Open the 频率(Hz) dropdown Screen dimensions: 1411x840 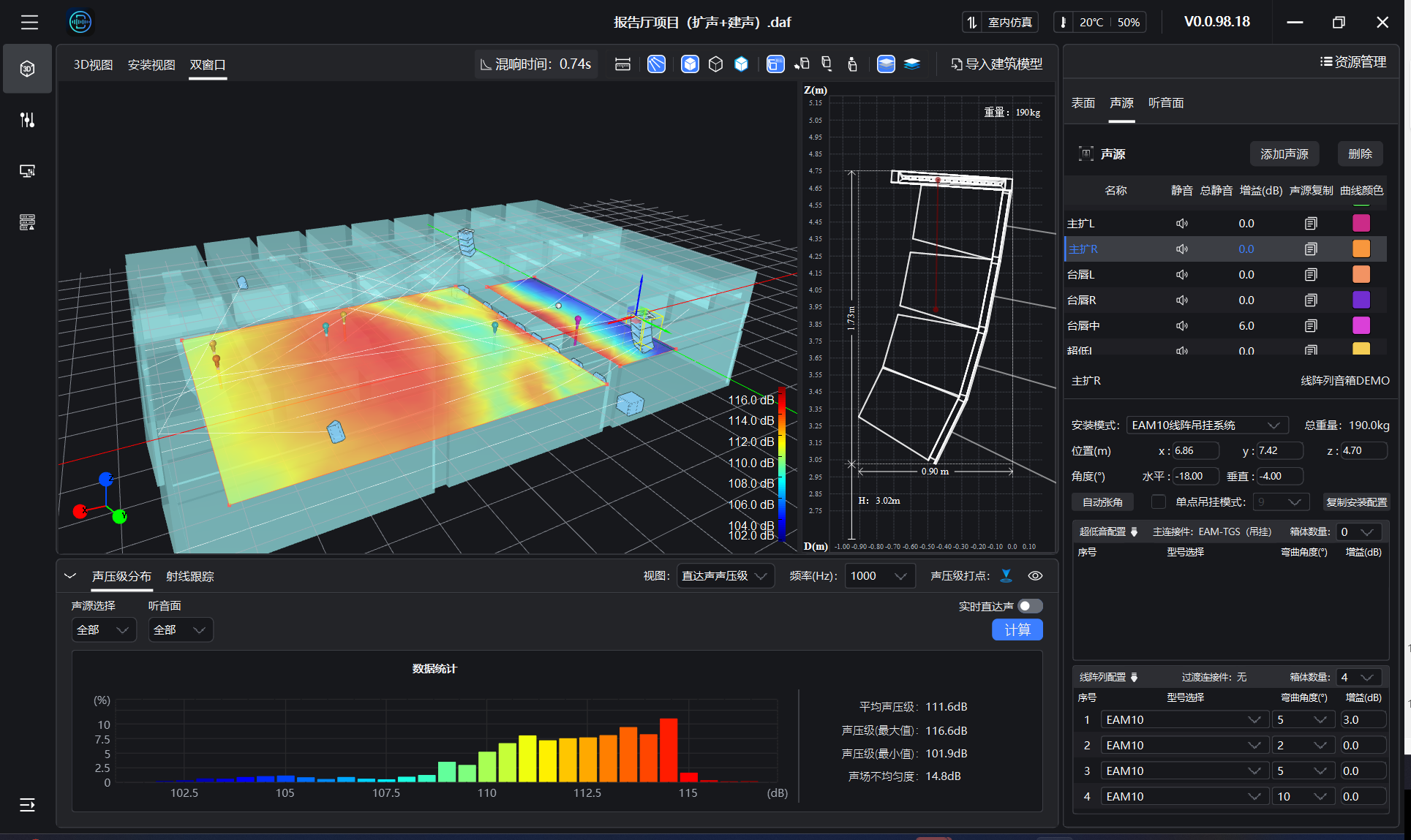(x=879, y=576)
